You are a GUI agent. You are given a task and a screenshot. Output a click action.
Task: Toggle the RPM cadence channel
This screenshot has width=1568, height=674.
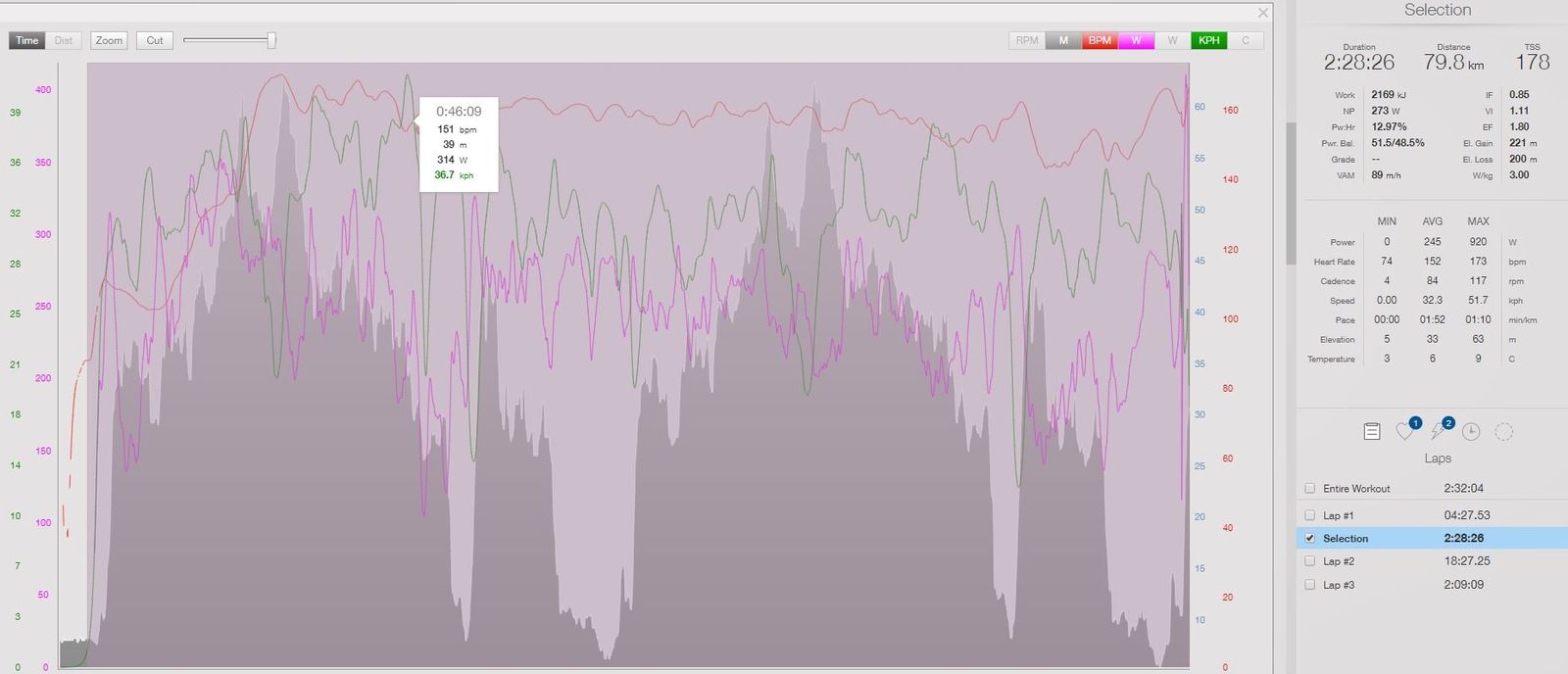1026,40
